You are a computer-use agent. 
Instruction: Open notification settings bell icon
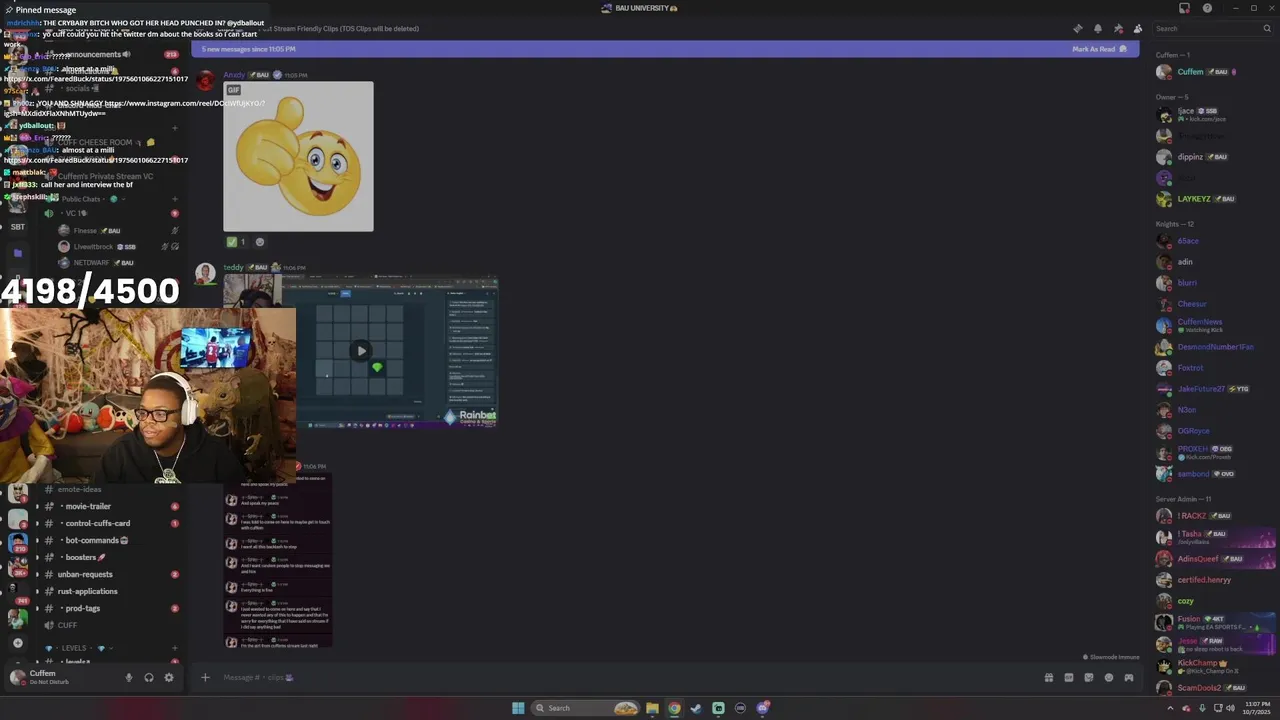(1097, 29)
